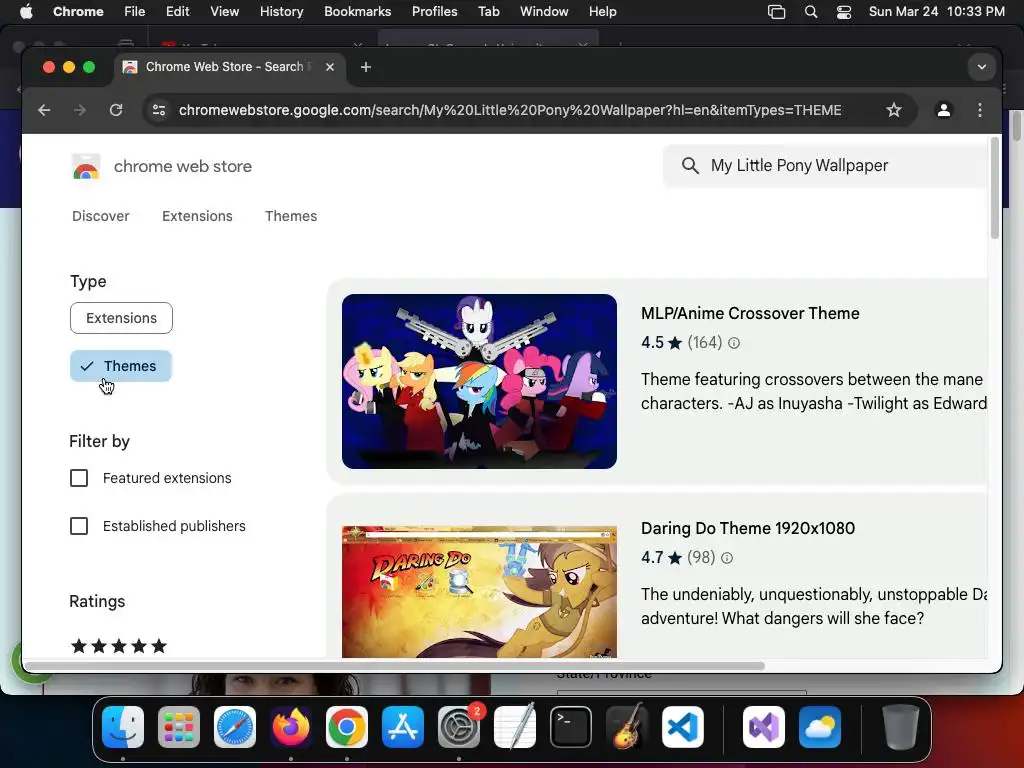This screenshot has width=1024, height=768.
Task: Select the Extensions type filter chip
Action: pyautogui.click(x=121, y=318)
